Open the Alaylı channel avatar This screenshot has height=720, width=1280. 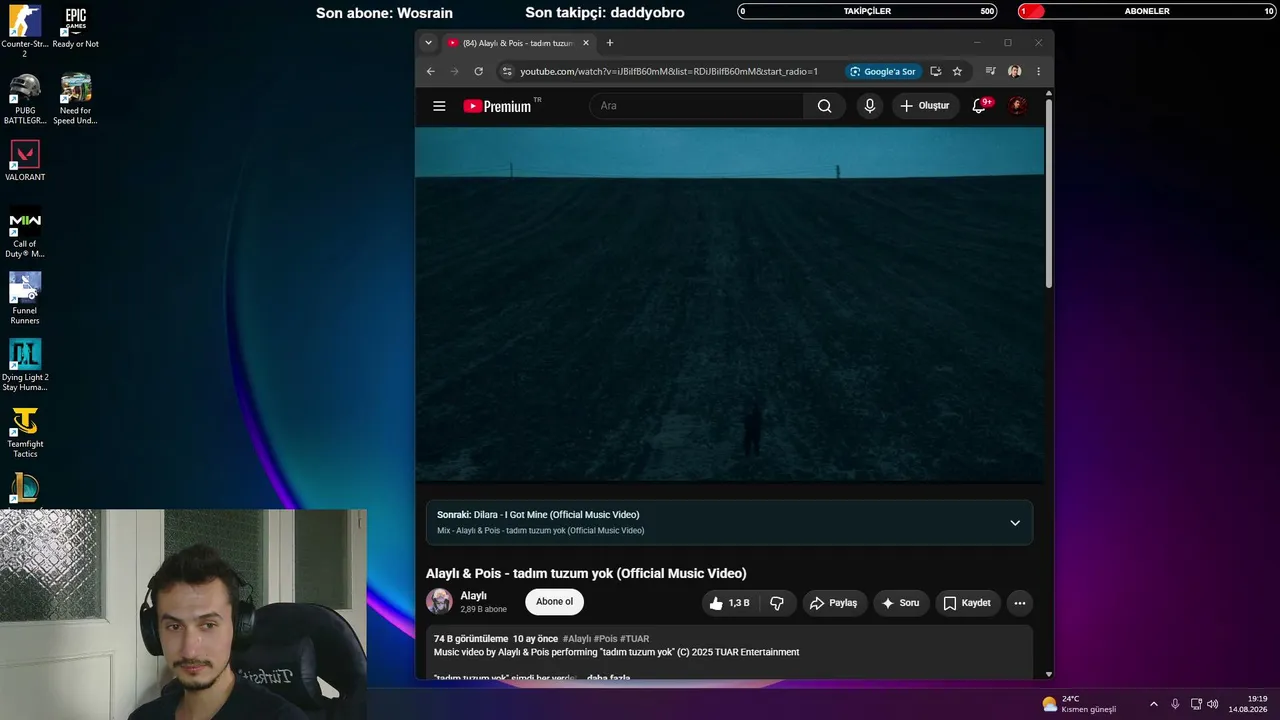(439, 602)
